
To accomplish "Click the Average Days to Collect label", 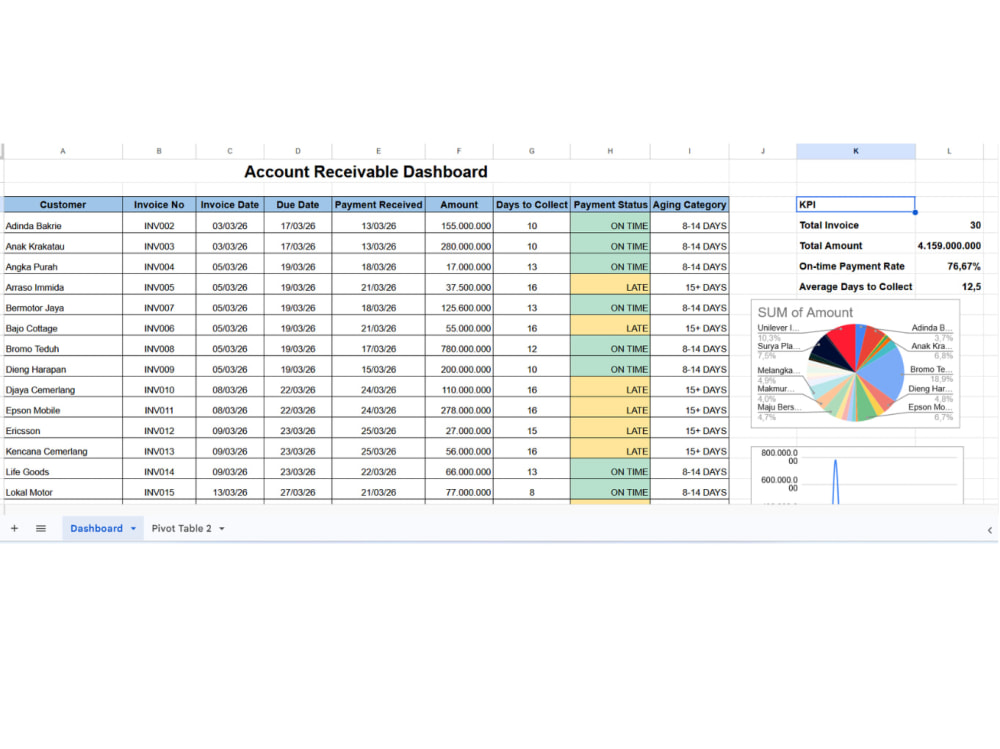I will coord(855,286).
